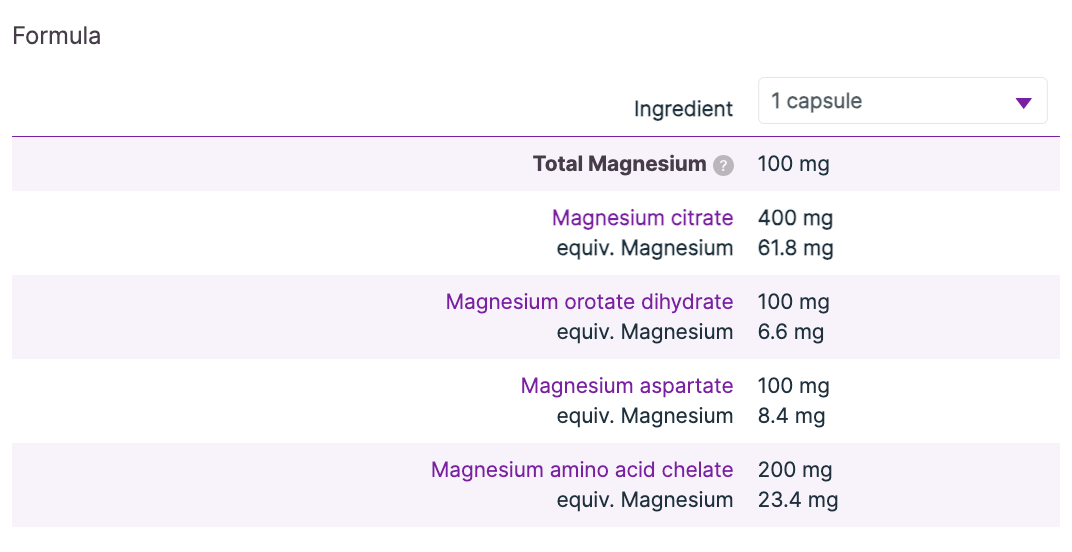Click 'equiv. Magnesium' under Magnesium aspartate

tap(644, 416)
